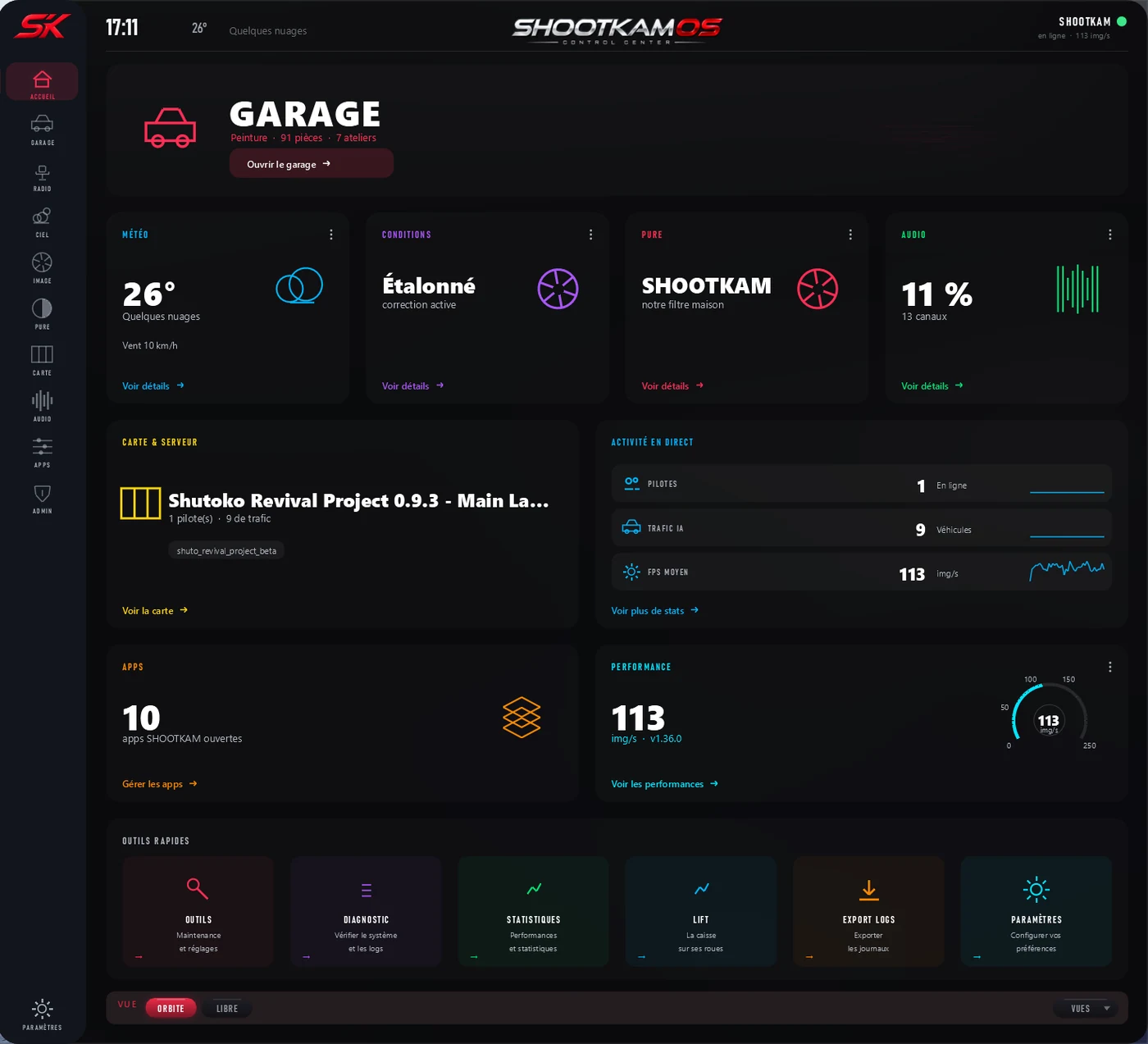The image size is (1148, 1044).
Task: Open the Audio sidebar section
Action: pos(42,406)
